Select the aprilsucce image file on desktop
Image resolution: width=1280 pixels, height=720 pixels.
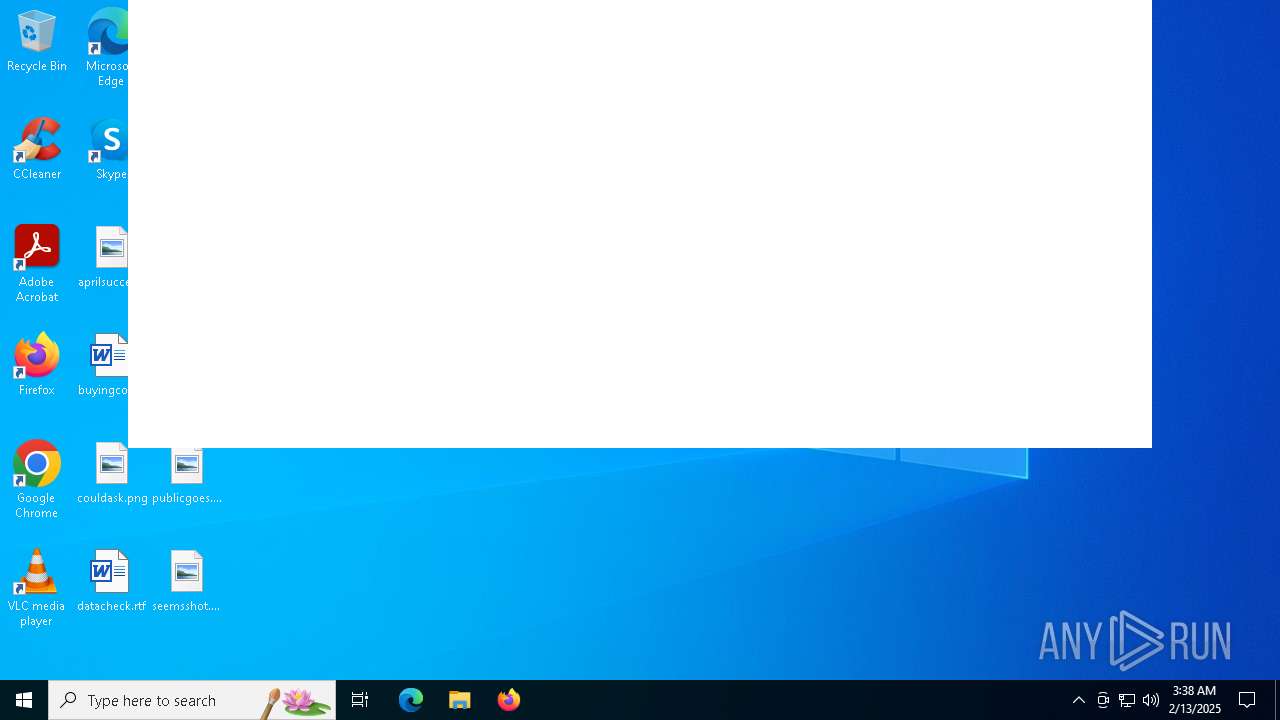coord(104,257)
